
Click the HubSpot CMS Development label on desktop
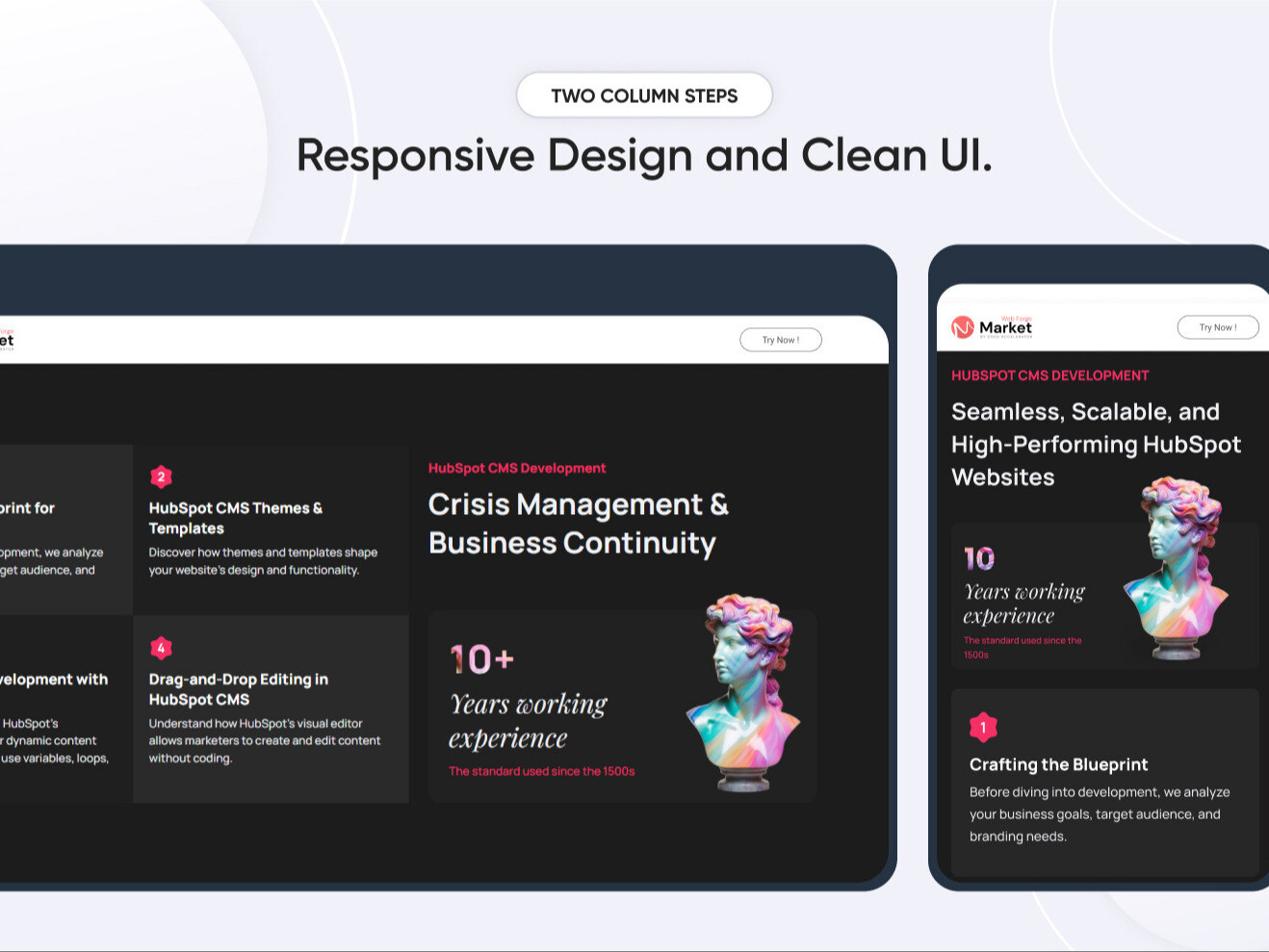(517, 468)
